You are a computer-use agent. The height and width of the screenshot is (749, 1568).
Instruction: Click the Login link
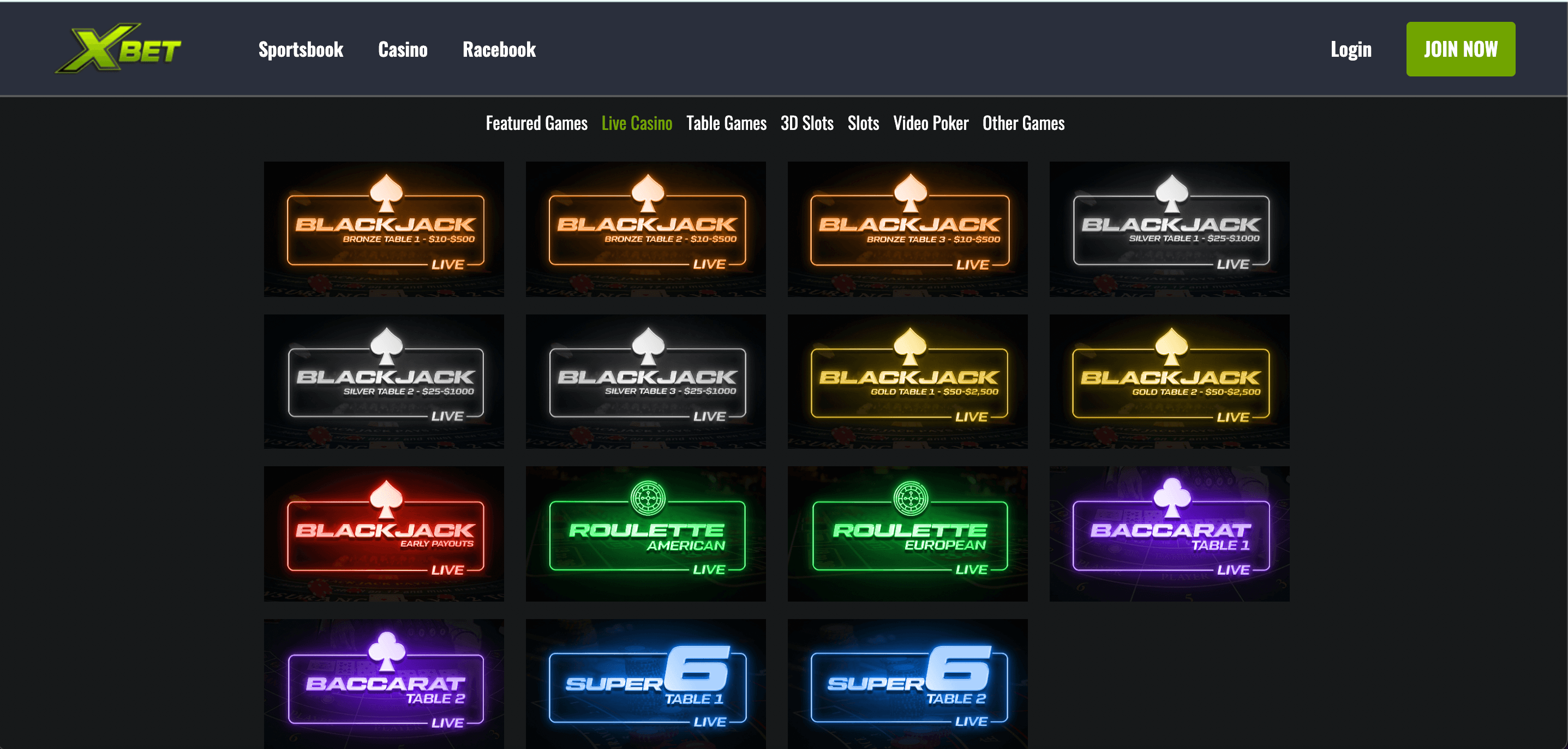pos(1351,49)
